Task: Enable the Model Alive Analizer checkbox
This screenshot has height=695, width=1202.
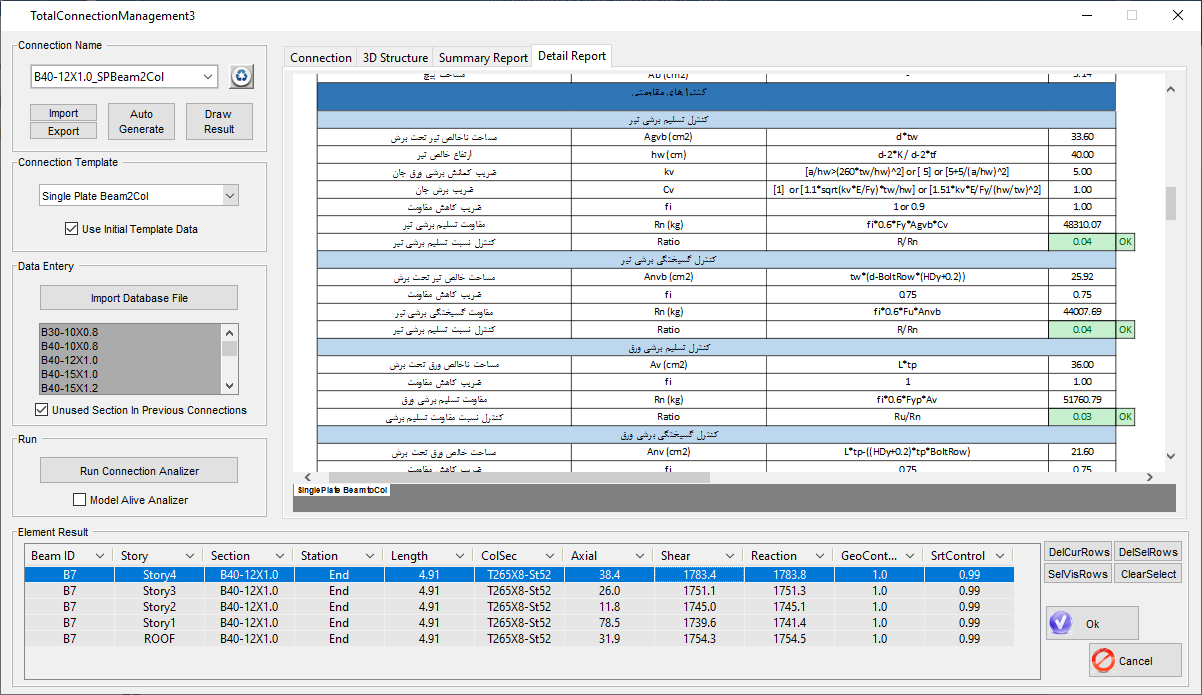Action: click(x=80, y=500)
